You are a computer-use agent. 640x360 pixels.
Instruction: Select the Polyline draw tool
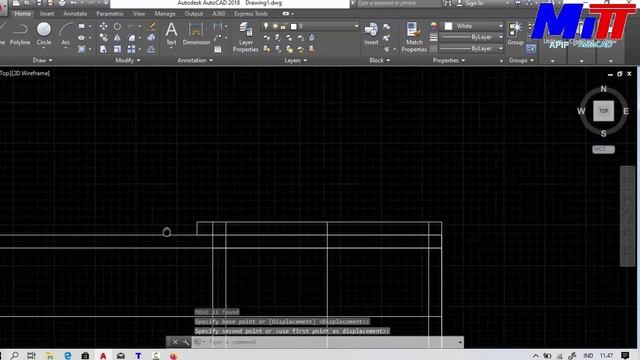pyautogui.click(x=20, y=34)
